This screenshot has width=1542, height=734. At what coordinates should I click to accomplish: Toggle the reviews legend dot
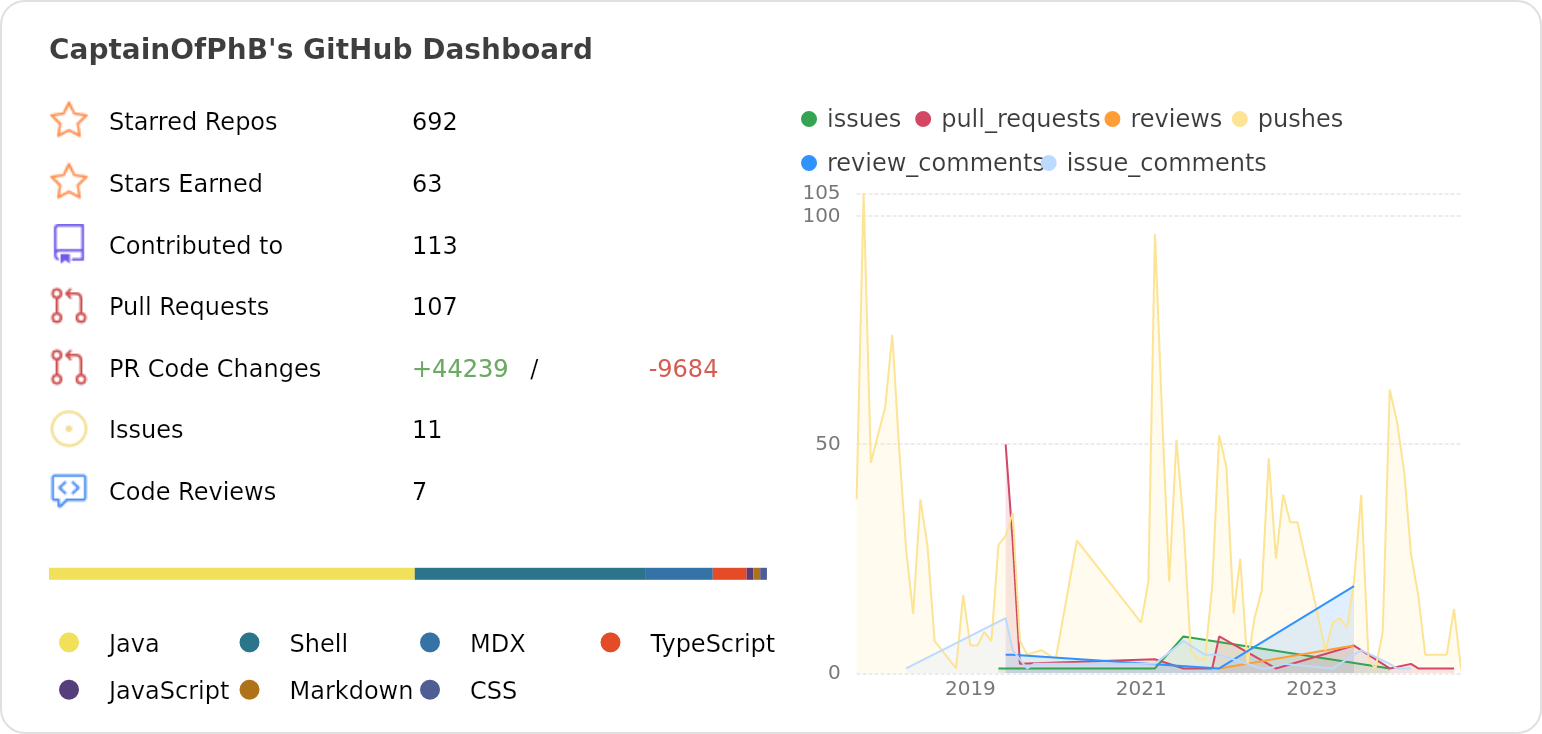pyautogui.click(x=1113, y=119)
